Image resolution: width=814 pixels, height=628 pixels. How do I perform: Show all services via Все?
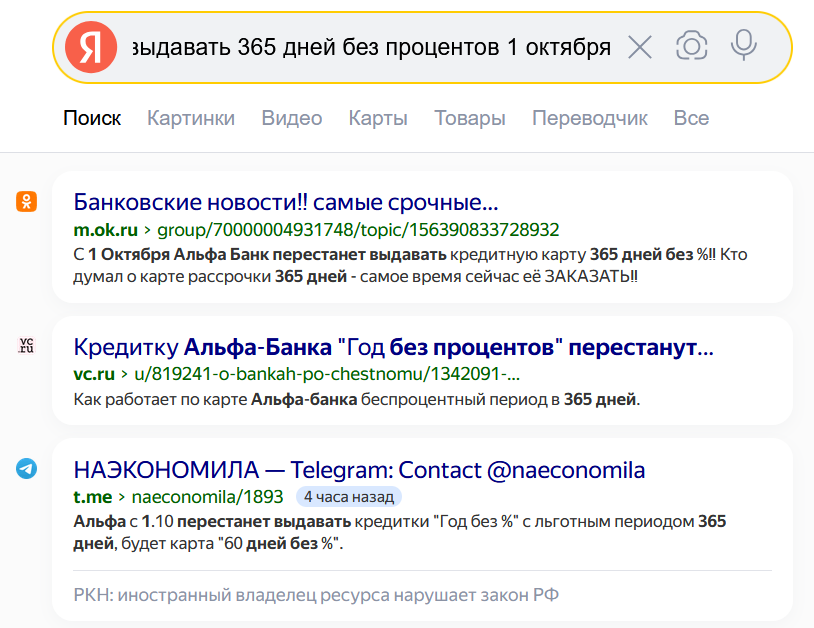coord(691,118)
